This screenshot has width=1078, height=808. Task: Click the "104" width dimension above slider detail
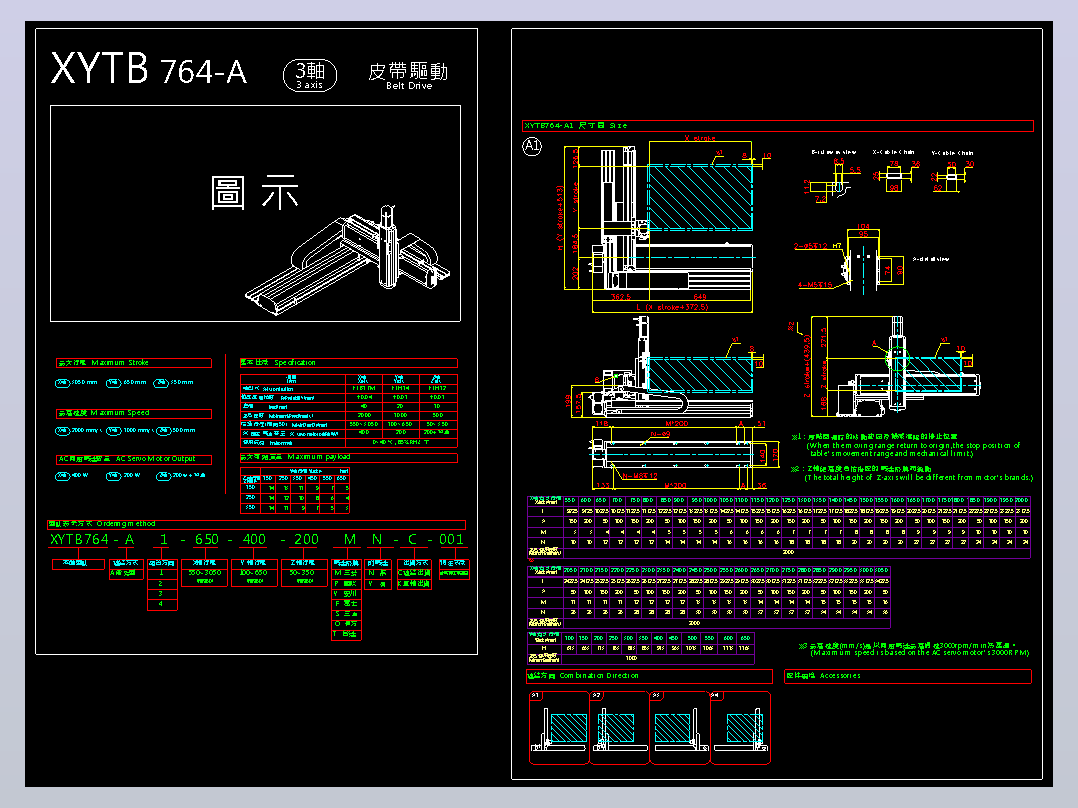coord(863,227)
